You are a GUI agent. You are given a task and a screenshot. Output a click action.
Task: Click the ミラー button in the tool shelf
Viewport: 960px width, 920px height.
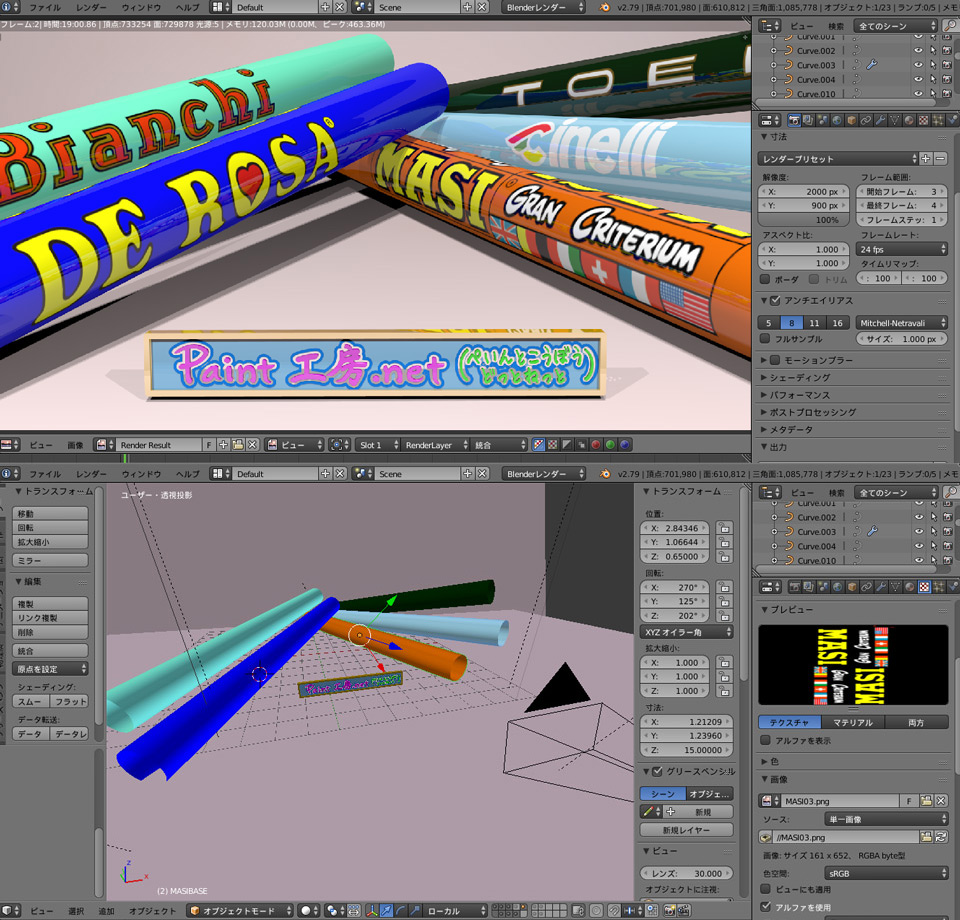[50, 561]
